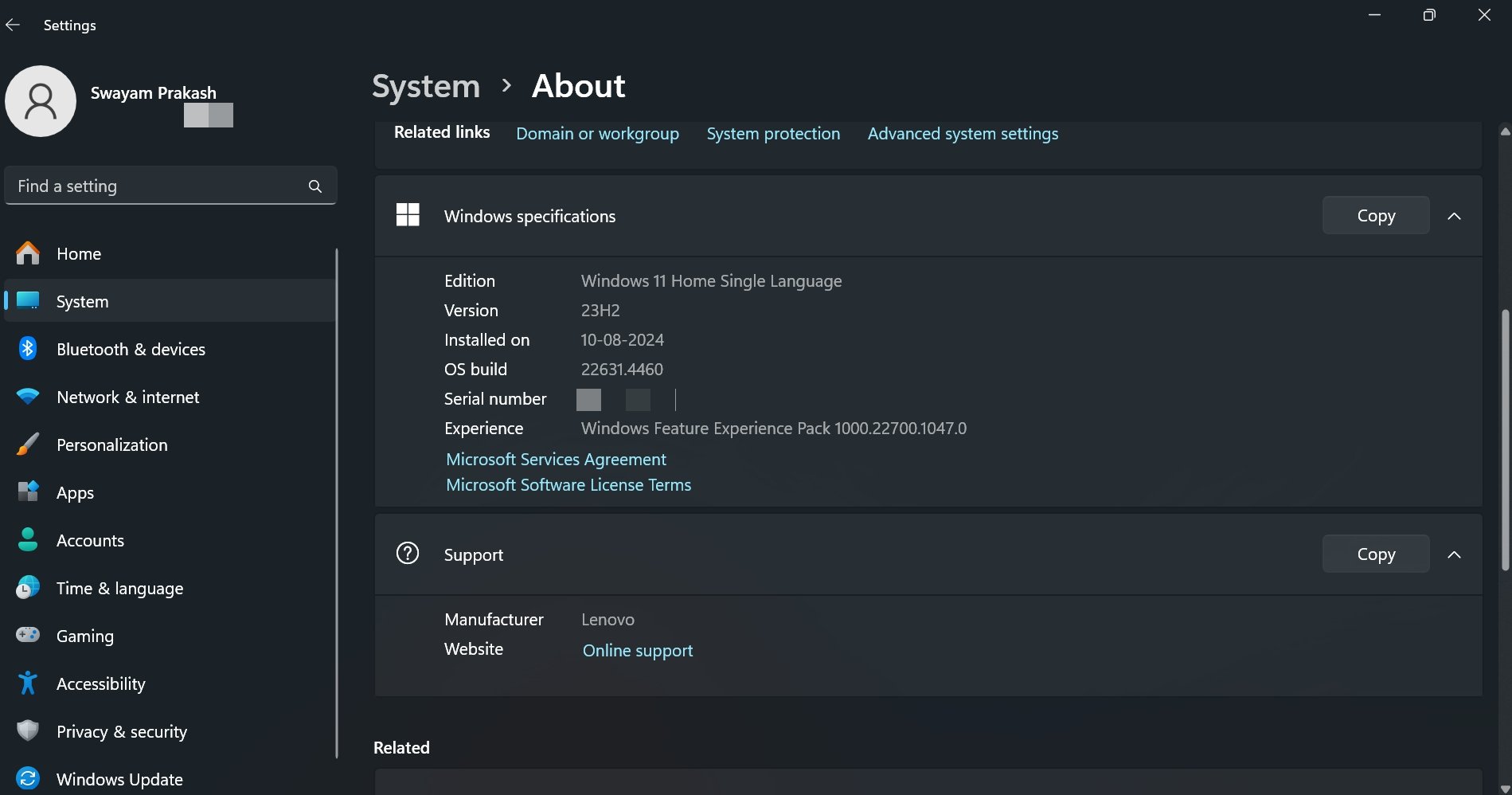Collapse the Support section chevron
The height and width of the screenshot is (795, 1512).
coord(1454,554)
